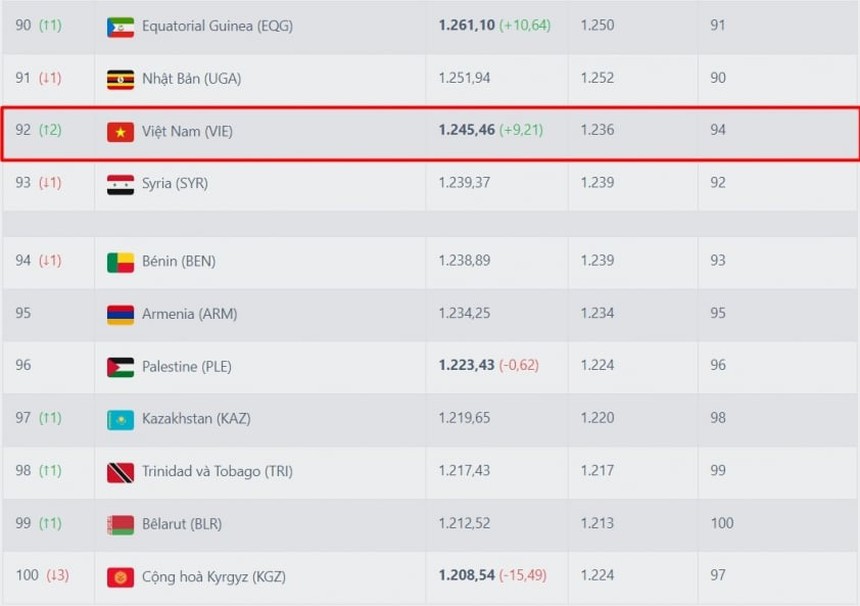This screenshot has height=606, width=860.
Task: Click the green up arrow for rank 92
Action: click(50, 130)
